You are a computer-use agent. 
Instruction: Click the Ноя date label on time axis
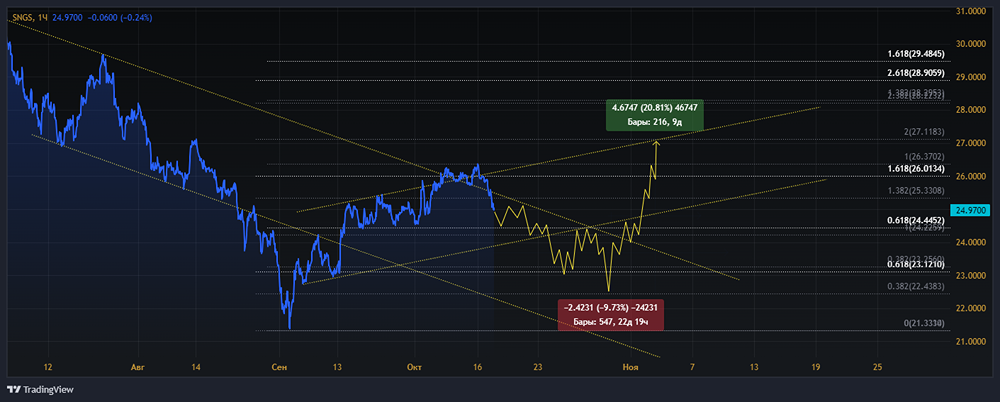631,368
